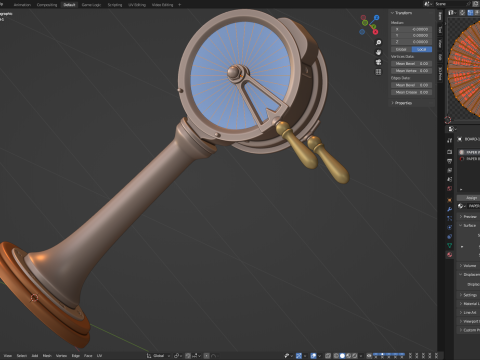Collapse the Transform panel

[403, 13]
